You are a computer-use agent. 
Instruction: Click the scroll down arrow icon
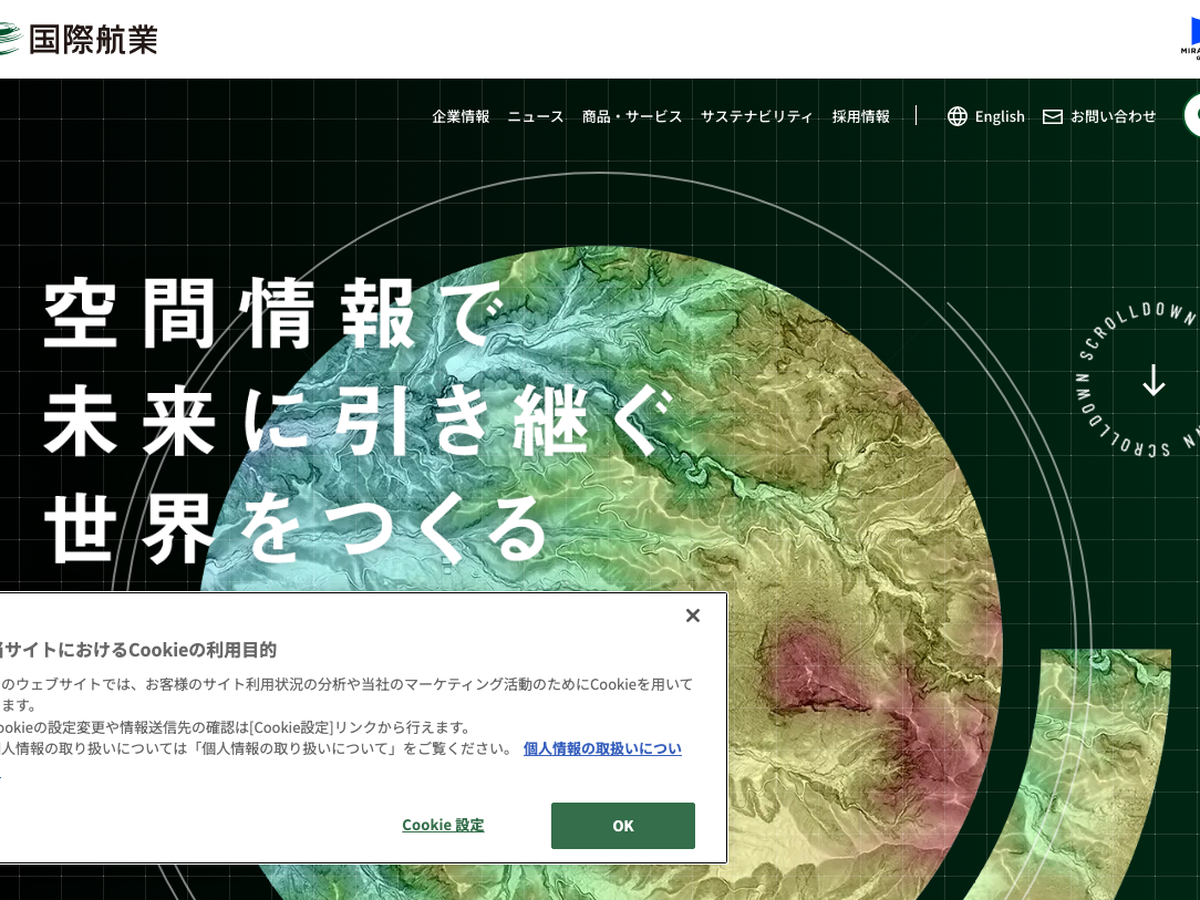pyautogui.click(x=1154, y=380)
